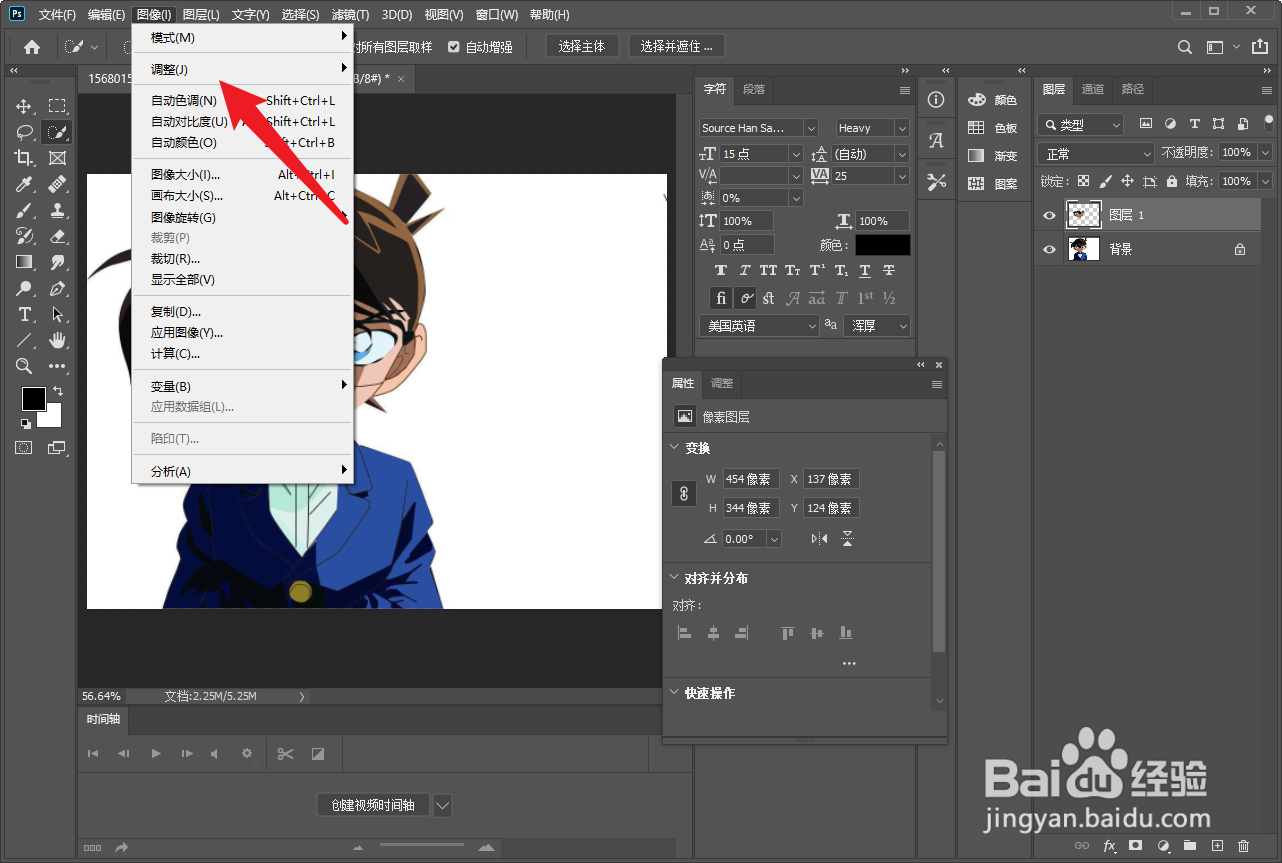Viewport: 1282px width, 863px height.
Task: Toggle the 自动增强 checkbox
Action: pos(454,47)
